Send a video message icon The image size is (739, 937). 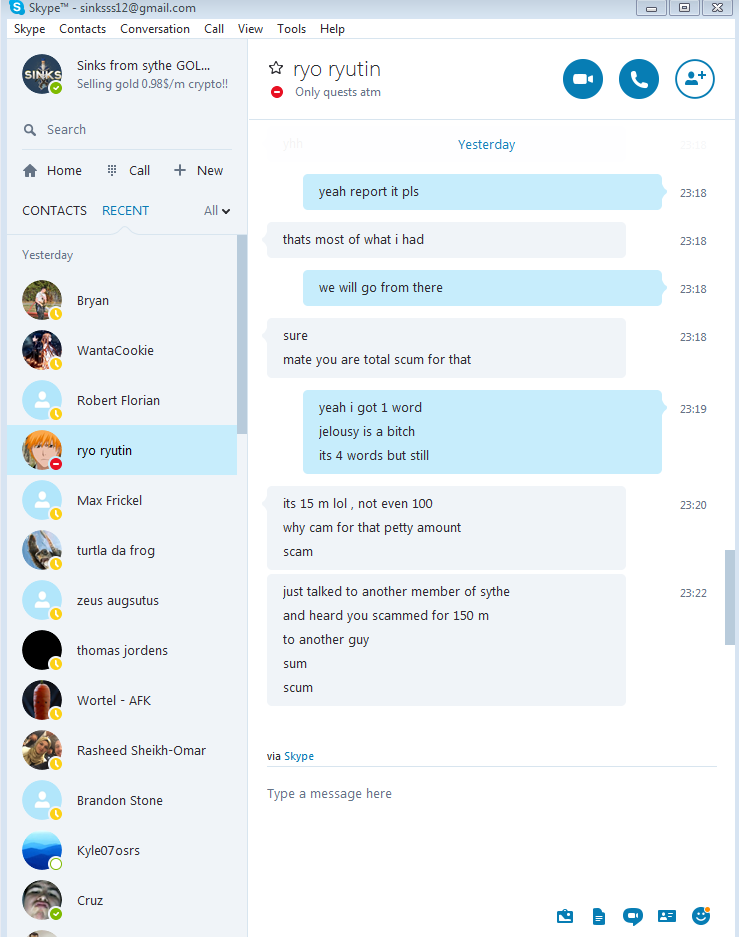coord(633,916)
